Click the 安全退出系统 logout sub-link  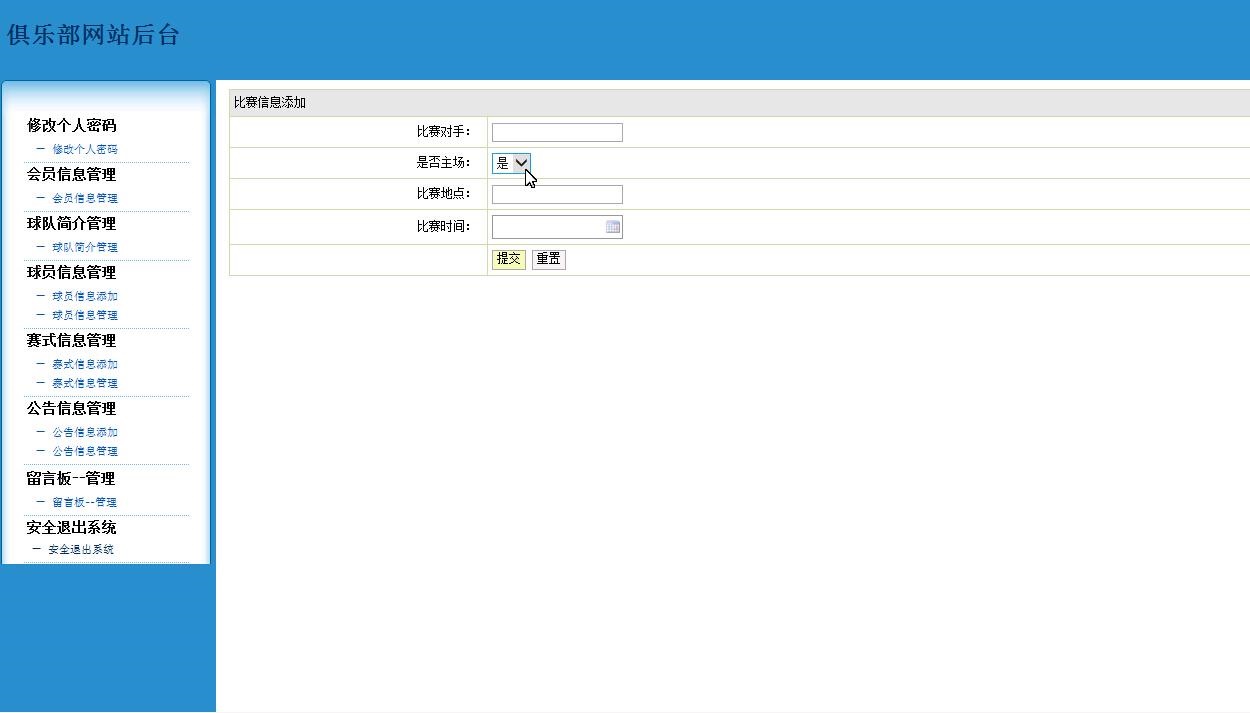point(81,549)
